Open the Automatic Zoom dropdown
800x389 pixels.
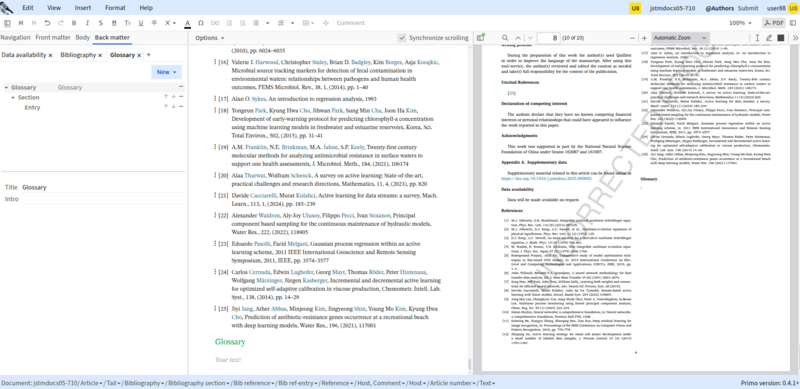[680, 38]
